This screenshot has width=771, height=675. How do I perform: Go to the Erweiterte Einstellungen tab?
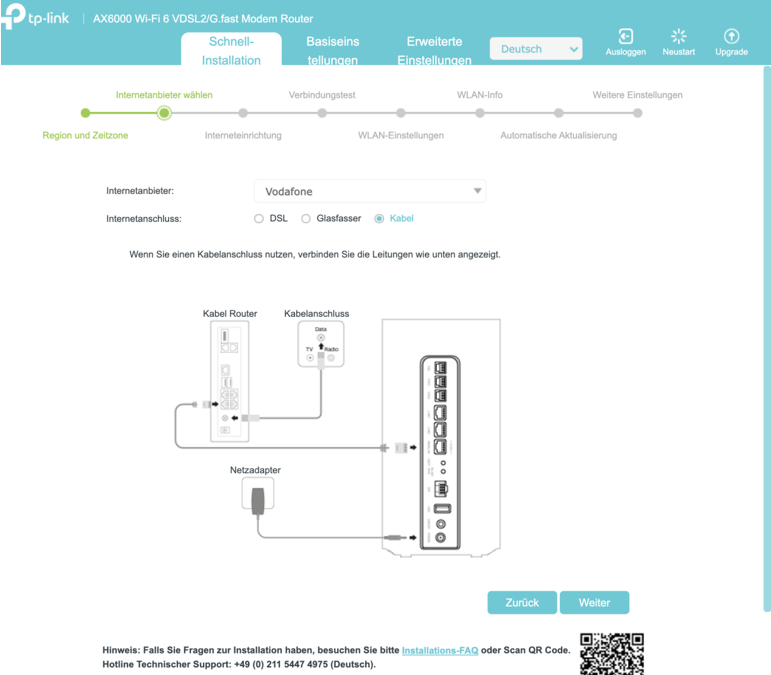click(434, 51)
